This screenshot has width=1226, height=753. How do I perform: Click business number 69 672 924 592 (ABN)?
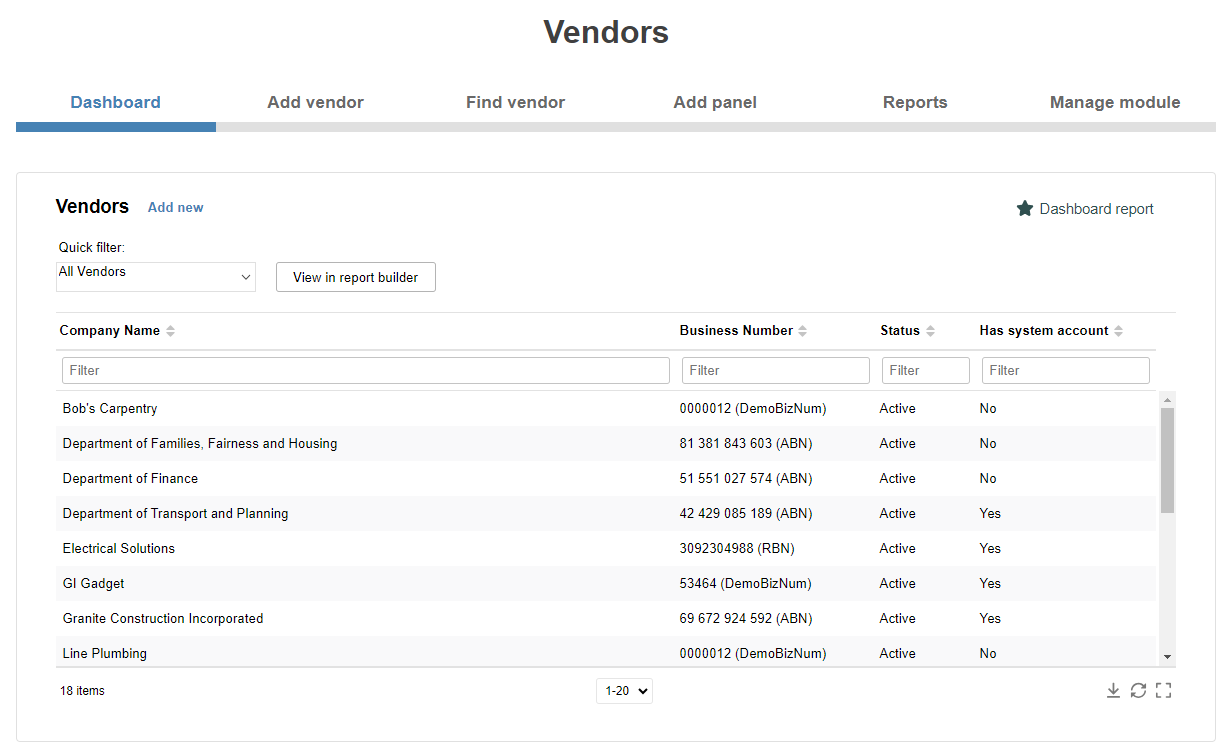pos(746,618)
